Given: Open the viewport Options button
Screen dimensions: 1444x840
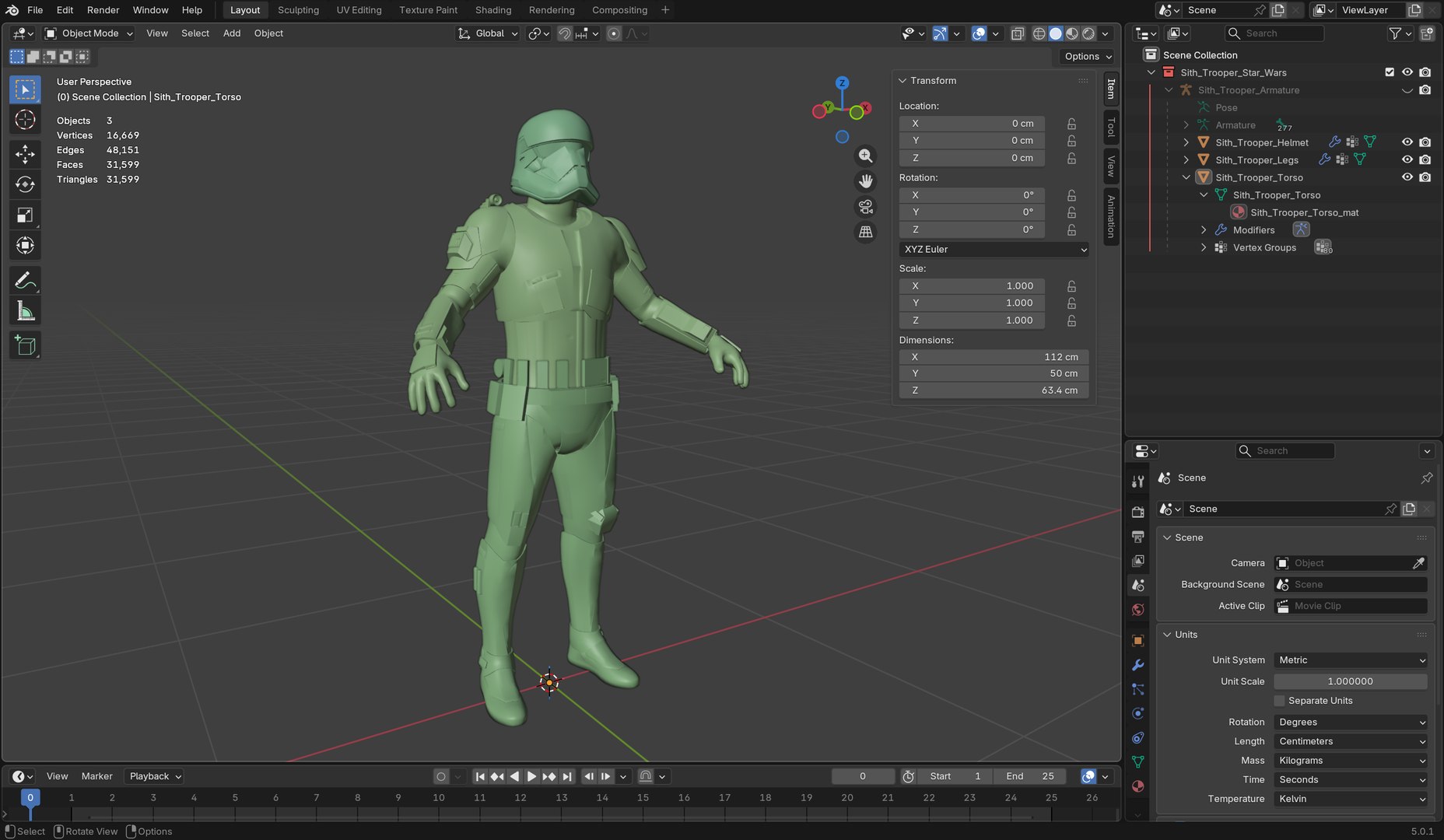Looking at the screenshot, I should pyautogui.click(x=1088, y=56).
